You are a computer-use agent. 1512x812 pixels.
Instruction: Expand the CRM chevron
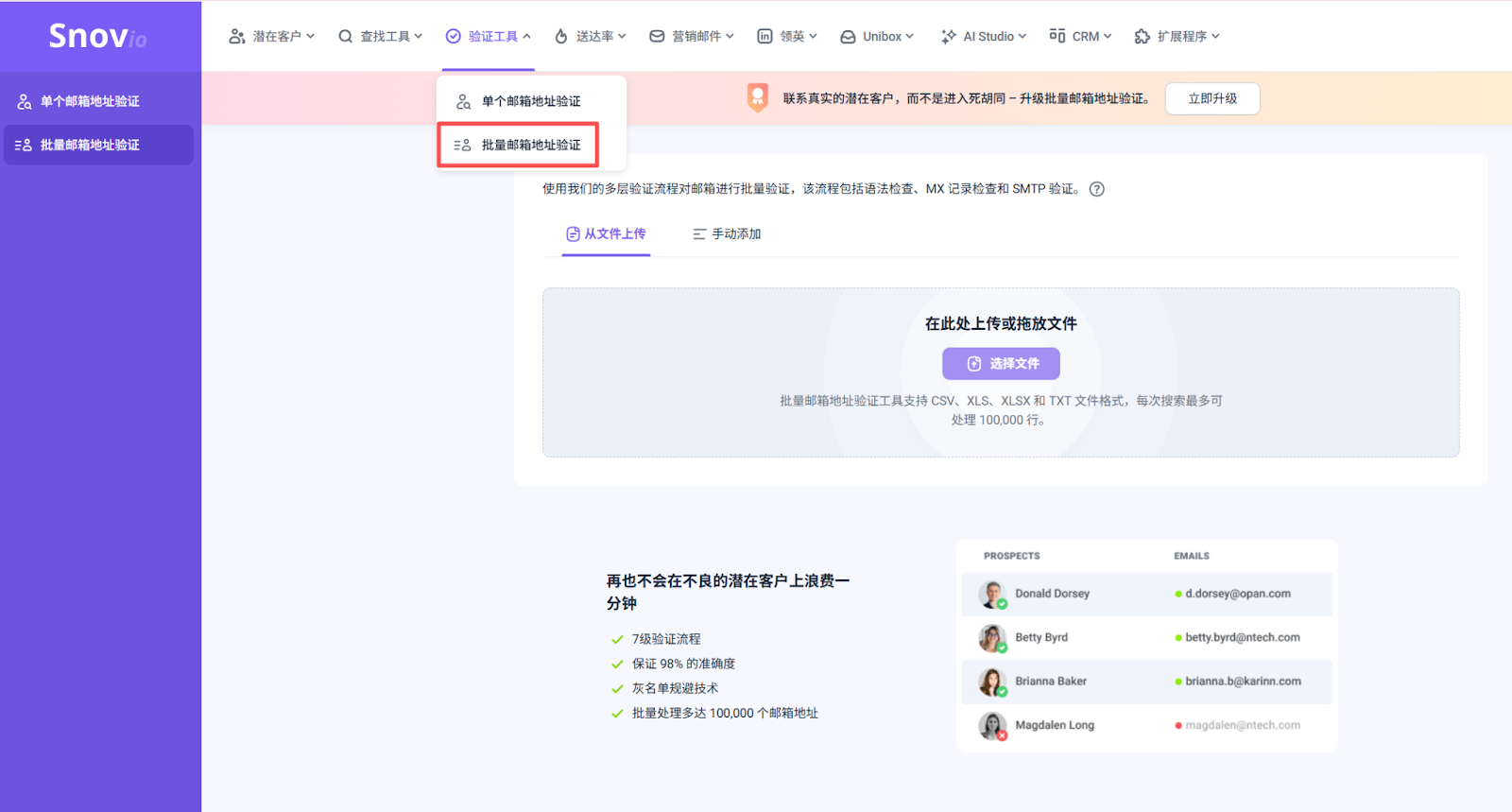(1108, 36)
